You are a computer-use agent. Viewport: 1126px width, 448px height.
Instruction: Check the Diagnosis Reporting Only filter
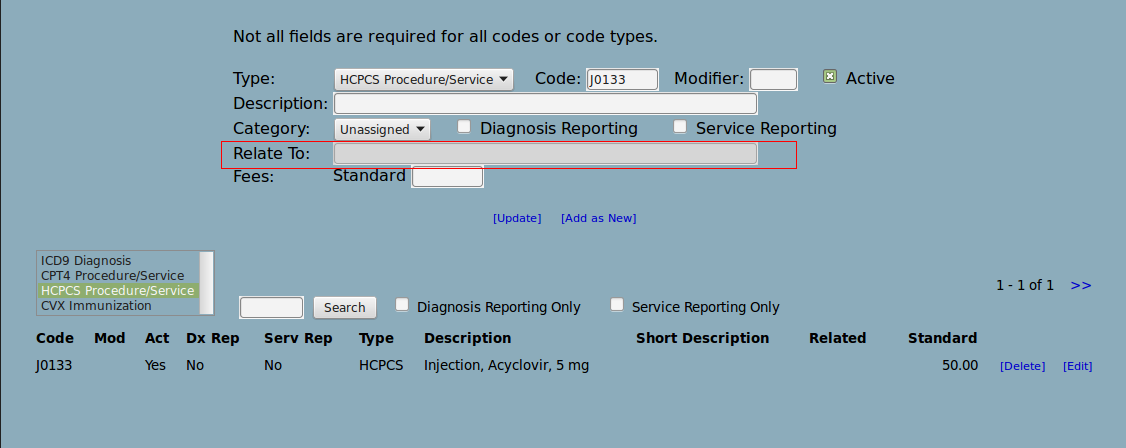tap(402, 305)
